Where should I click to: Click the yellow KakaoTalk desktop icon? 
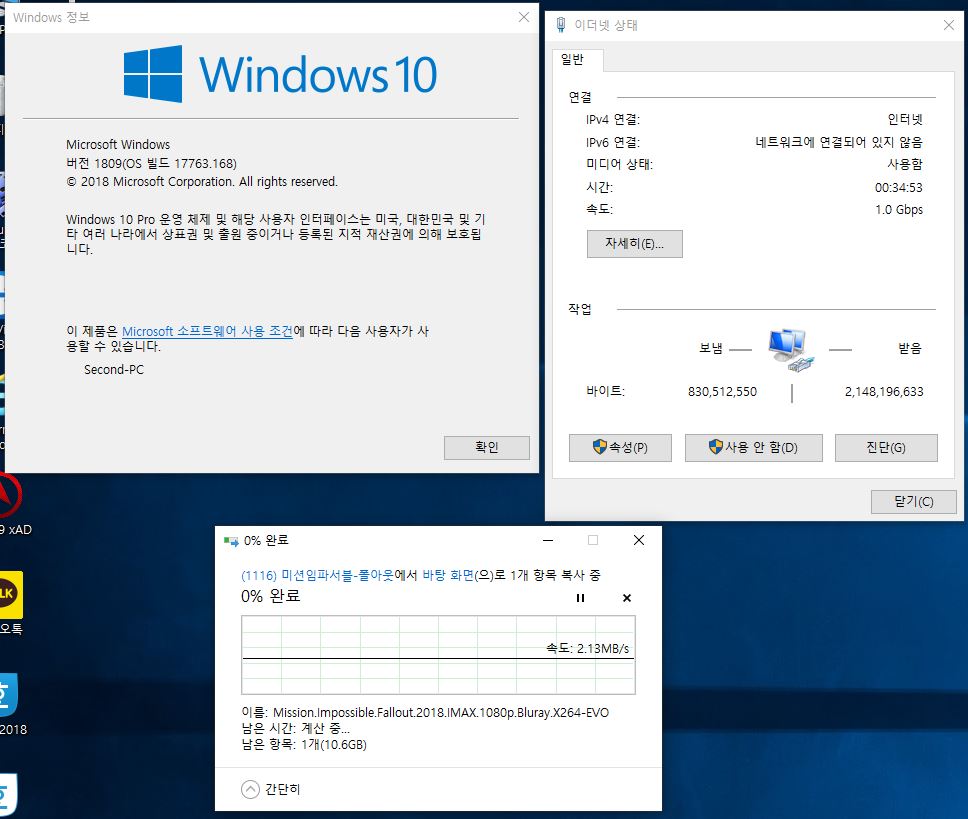[10, 594]
